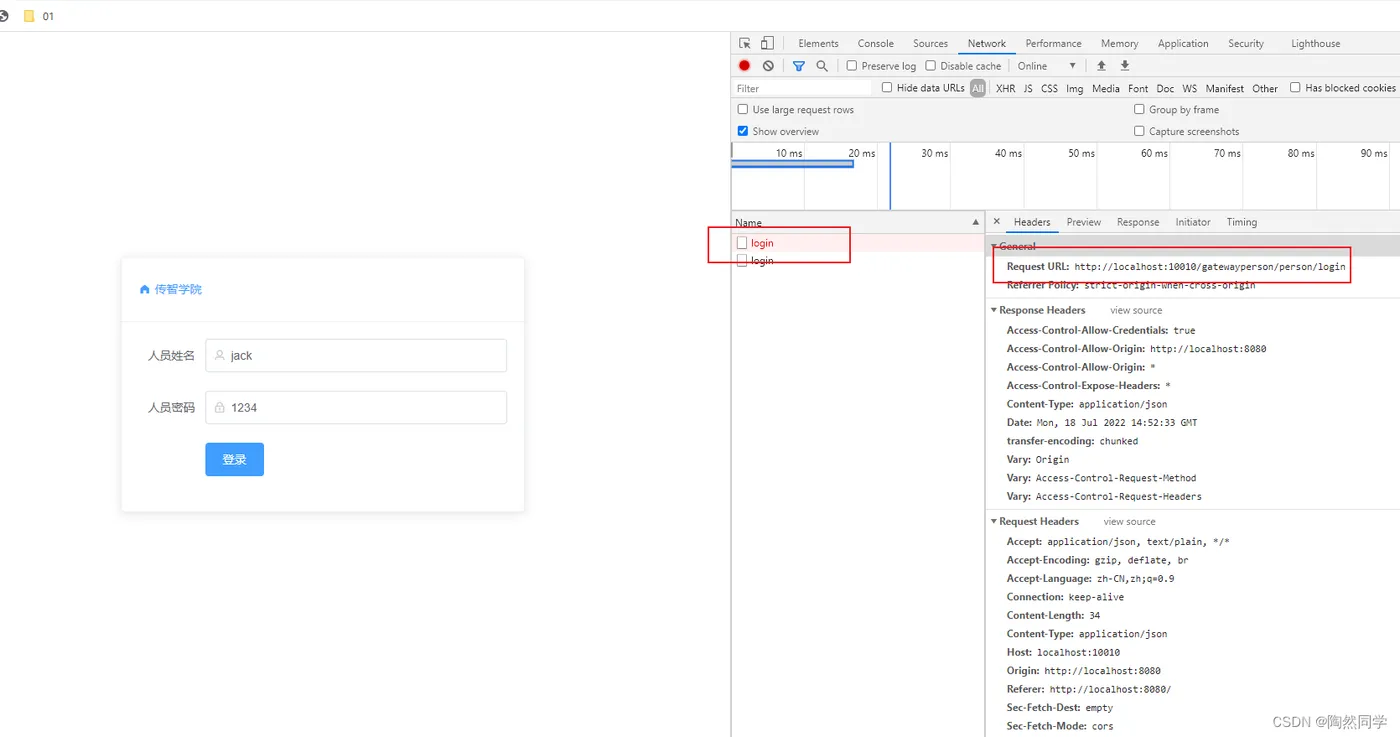This screenshot has height=737, width=1400.
Task: Open the Lighthouse tab
Action: point(1316,43)
